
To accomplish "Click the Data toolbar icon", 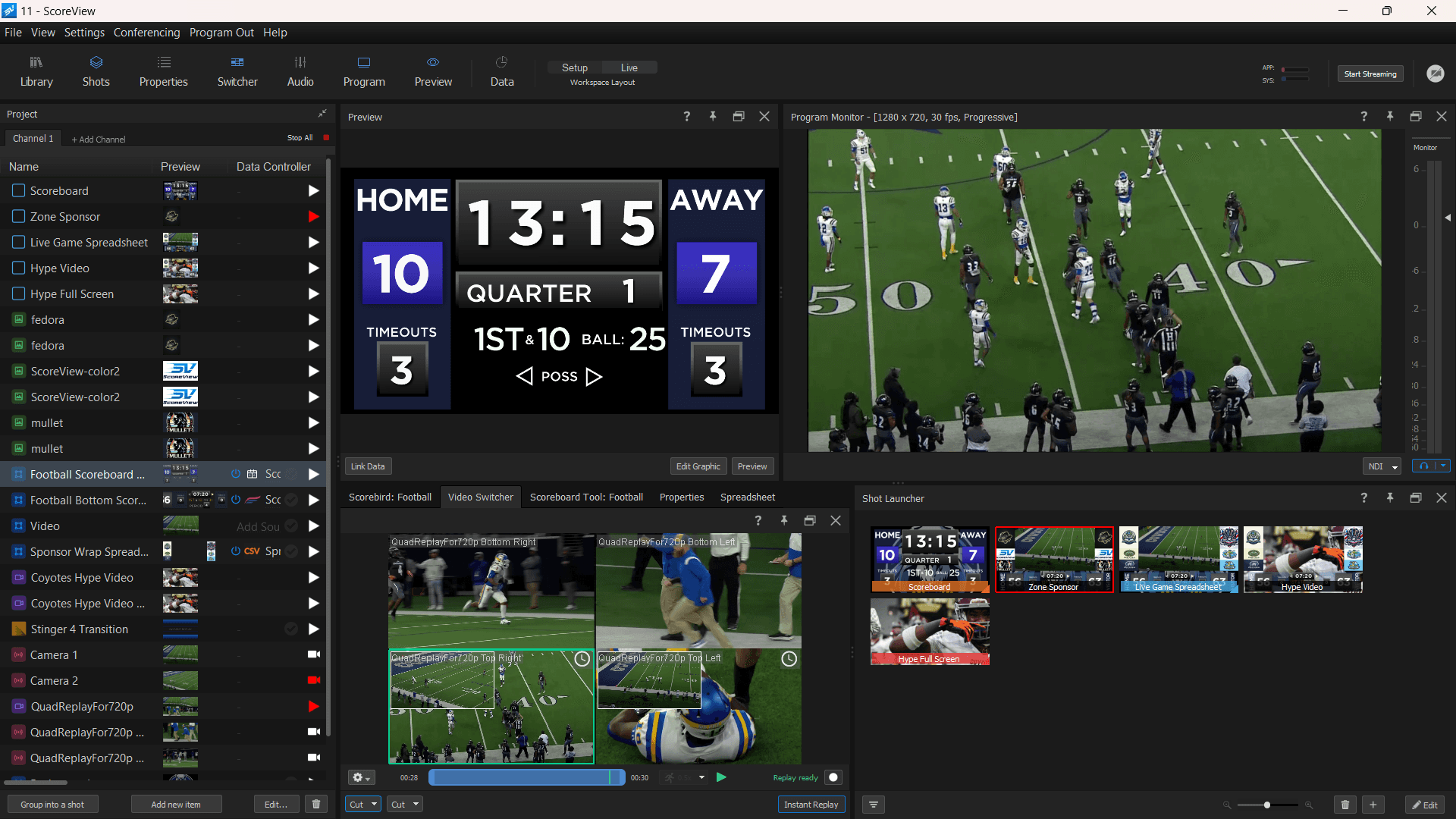I will point(501,71).
